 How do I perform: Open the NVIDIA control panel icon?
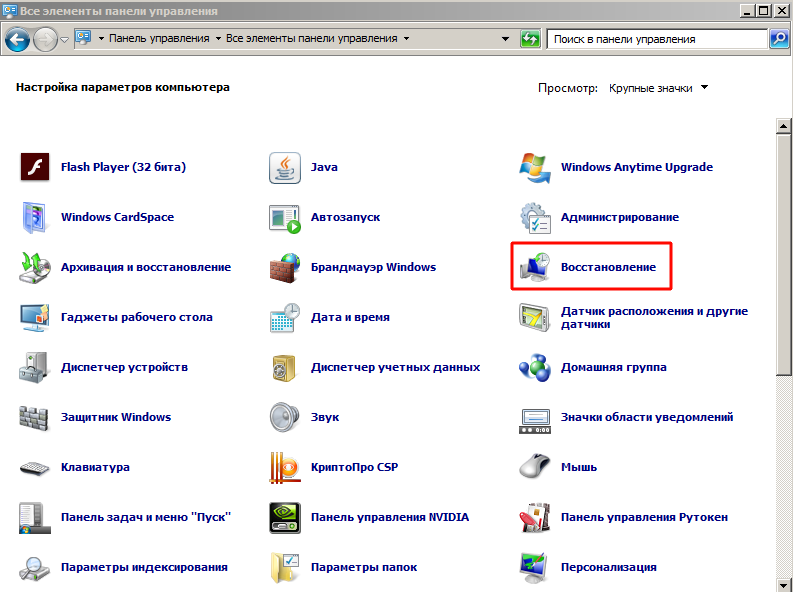(285, 518)
